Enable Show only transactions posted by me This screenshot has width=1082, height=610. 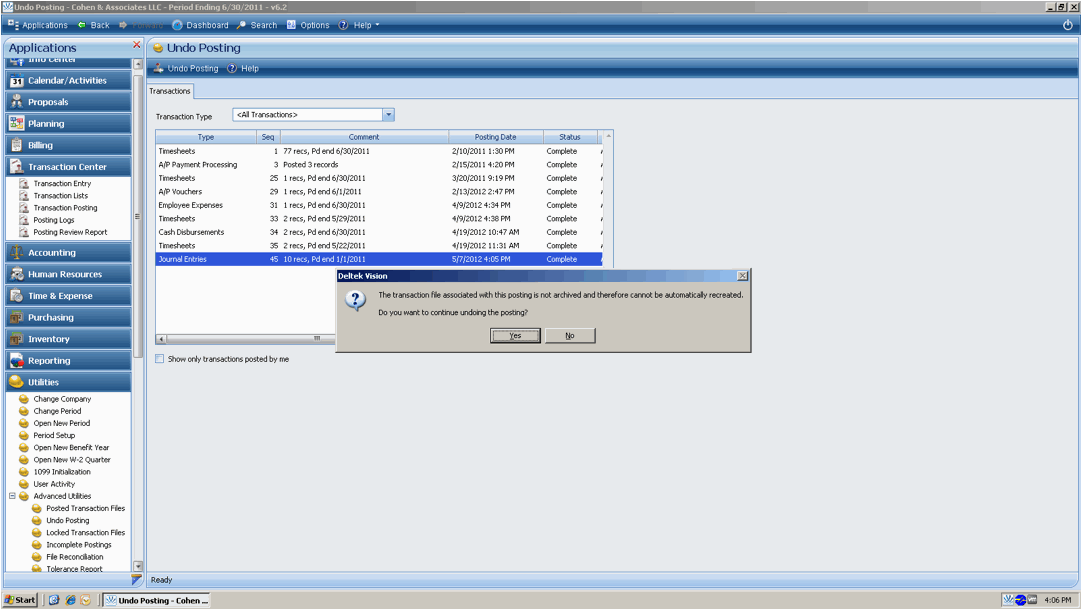[x=160, y=359]
